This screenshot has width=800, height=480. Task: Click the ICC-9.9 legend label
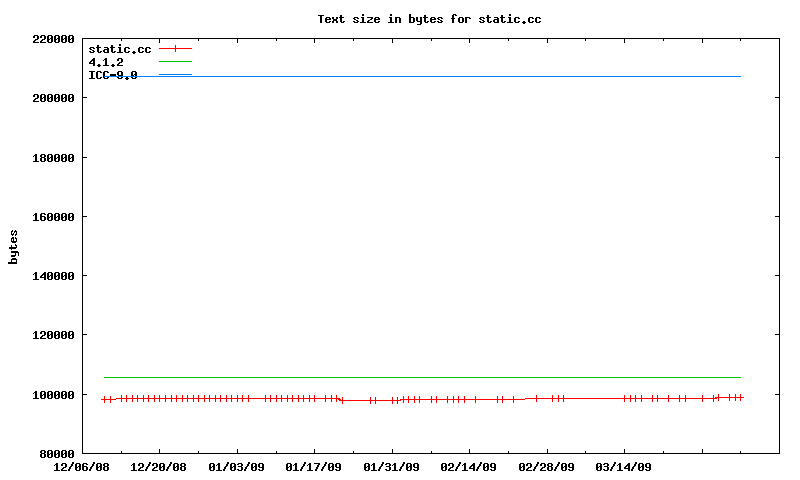coord(113,75)
